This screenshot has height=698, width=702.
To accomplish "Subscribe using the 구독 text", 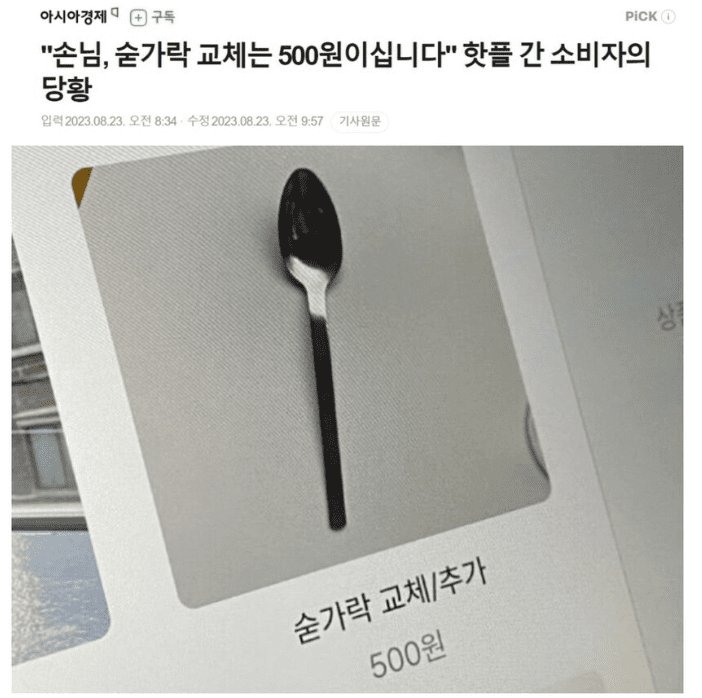I will tap(163, 17).
